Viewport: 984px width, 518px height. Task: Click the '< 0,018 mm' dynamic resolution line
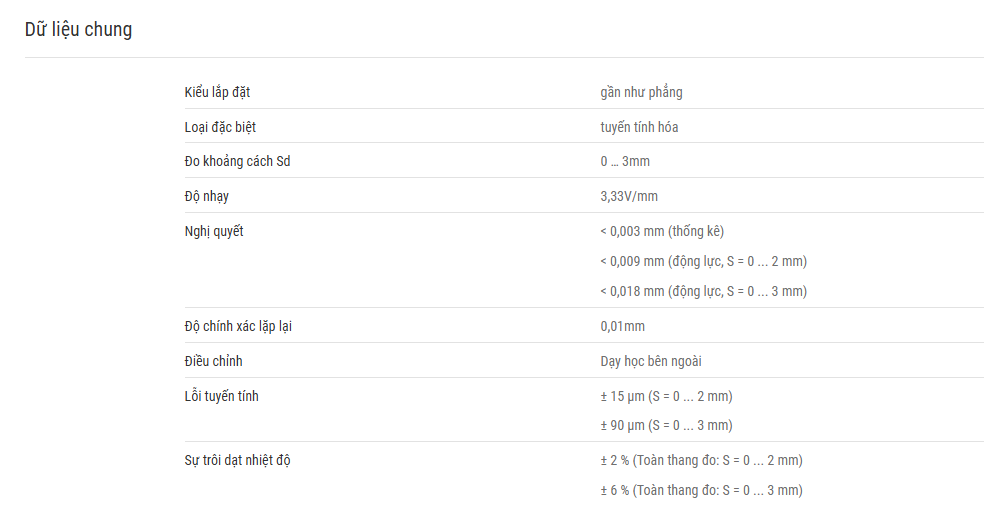(x=703, y=291)
